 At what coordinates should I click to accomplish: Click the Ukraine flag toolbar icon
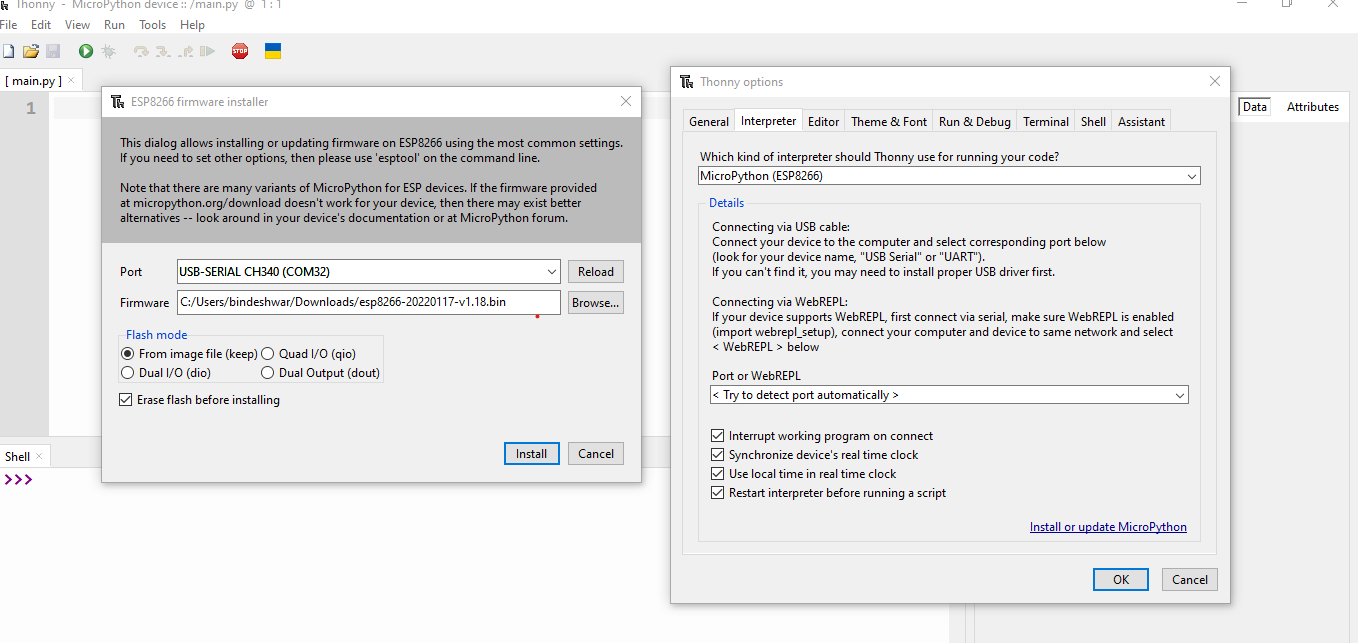click(x=272, y=51)
